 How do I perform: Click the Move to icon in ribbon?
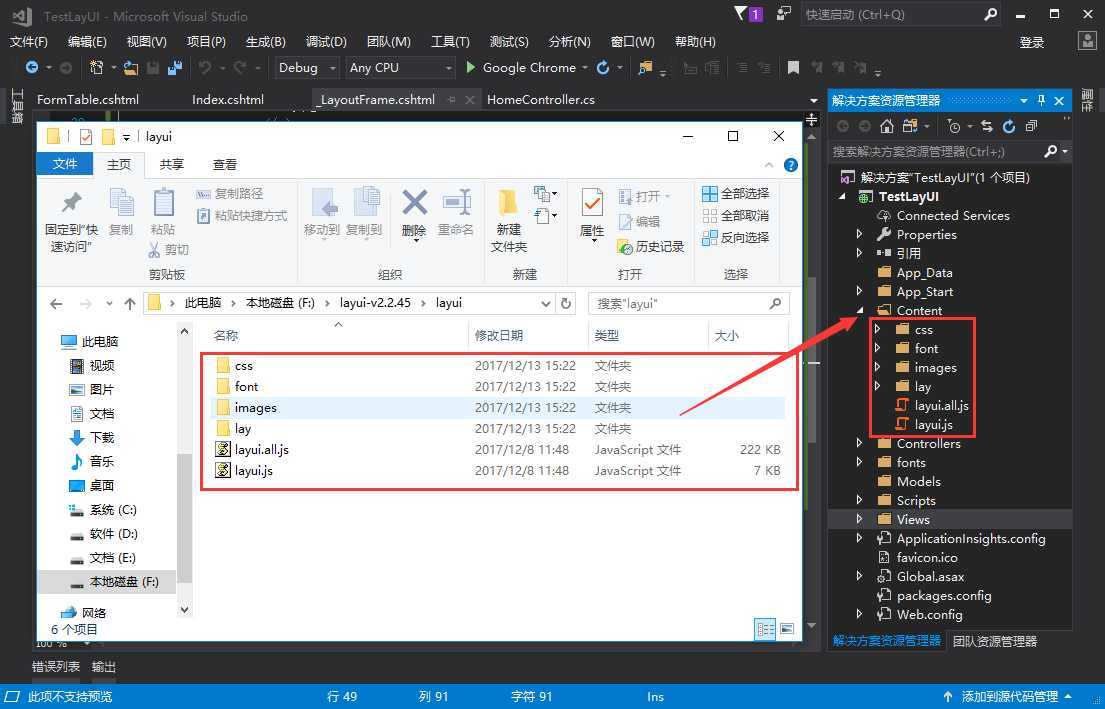tap(323, 203)
